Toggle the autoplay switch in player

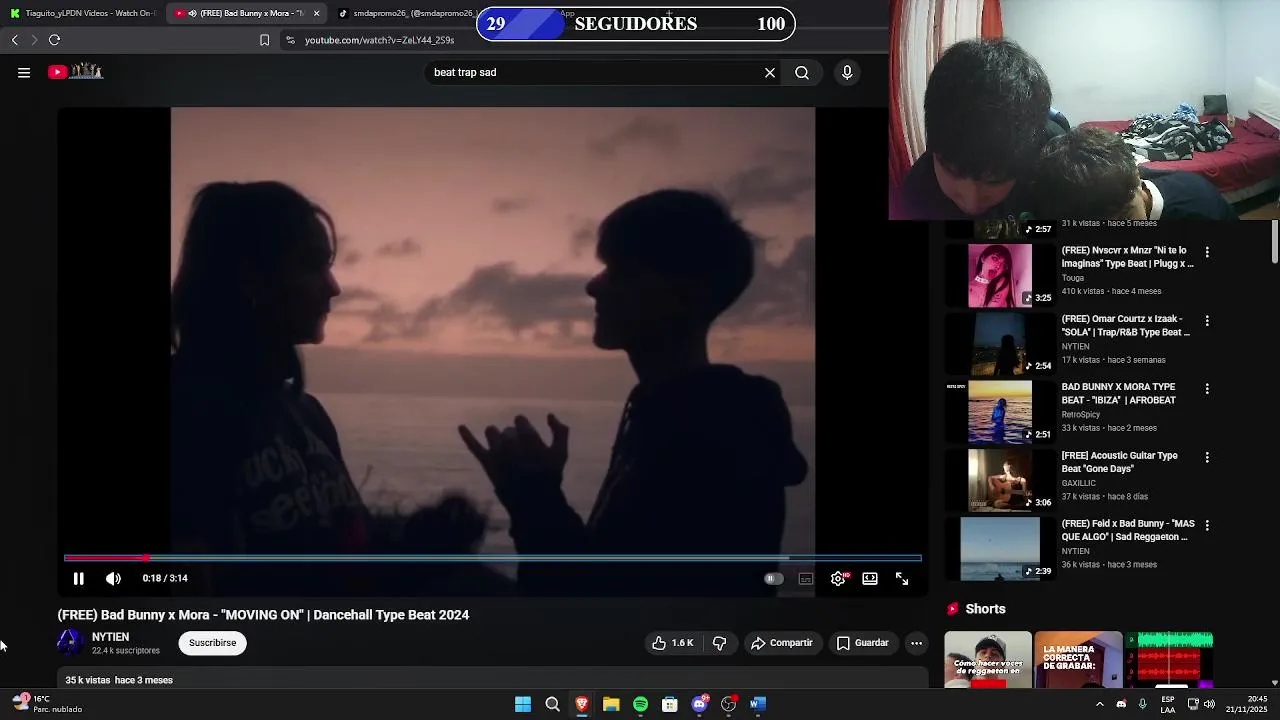[x=772, y=578]
